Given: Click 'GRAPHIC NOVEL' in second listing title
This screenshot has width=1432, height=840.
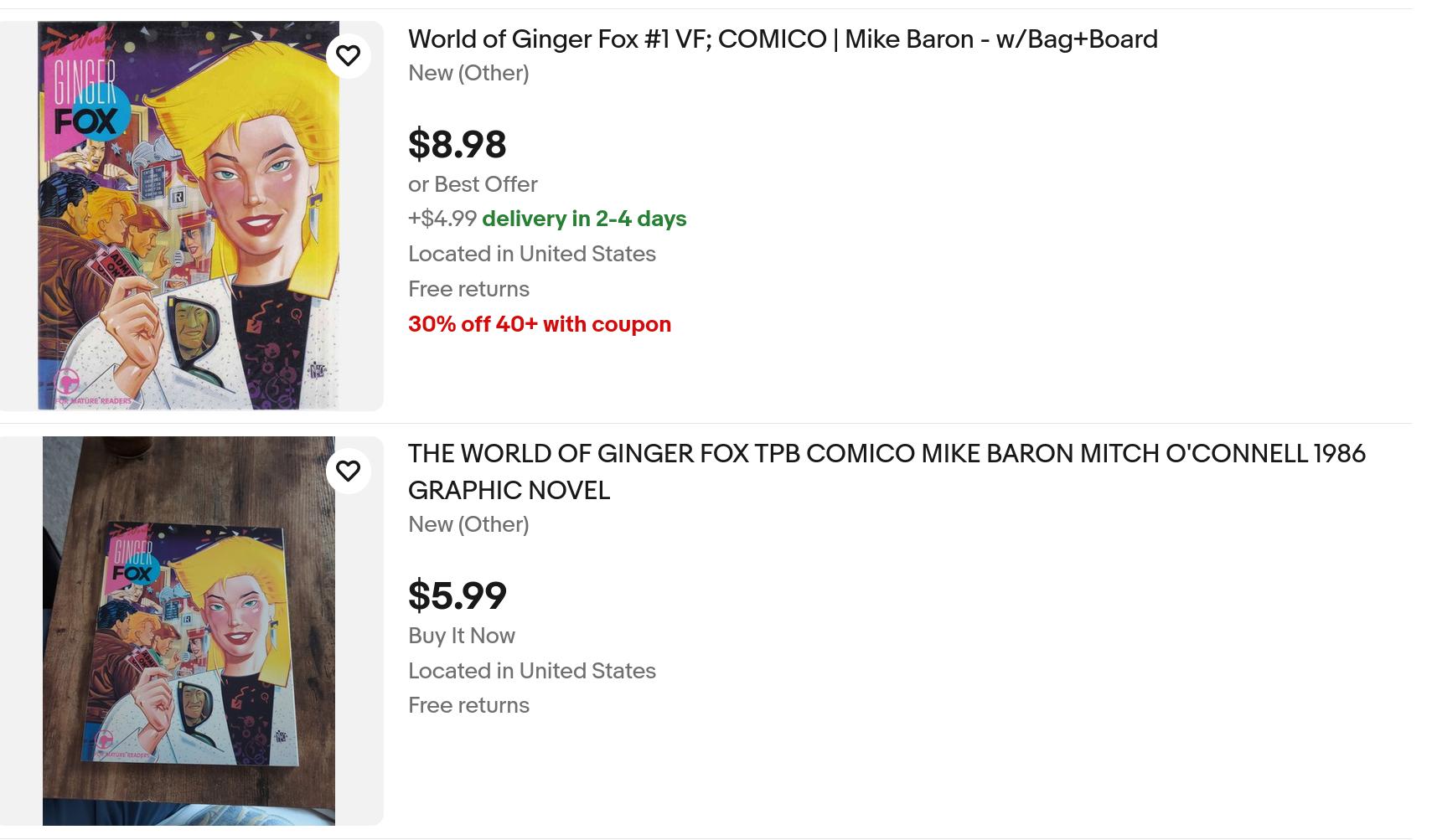Looking at the screenshot, I should pos(509,490).
